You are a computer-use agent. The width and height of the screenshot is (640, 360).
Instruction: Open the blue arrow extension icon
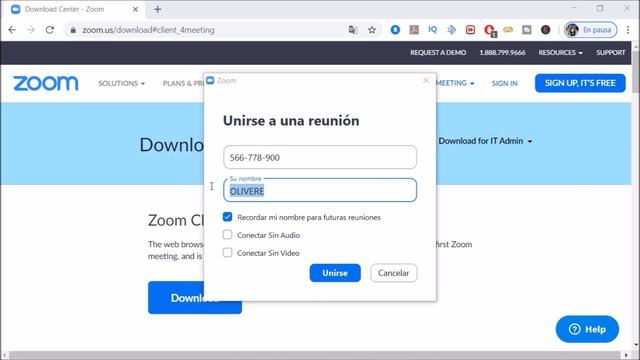[451, 30]
